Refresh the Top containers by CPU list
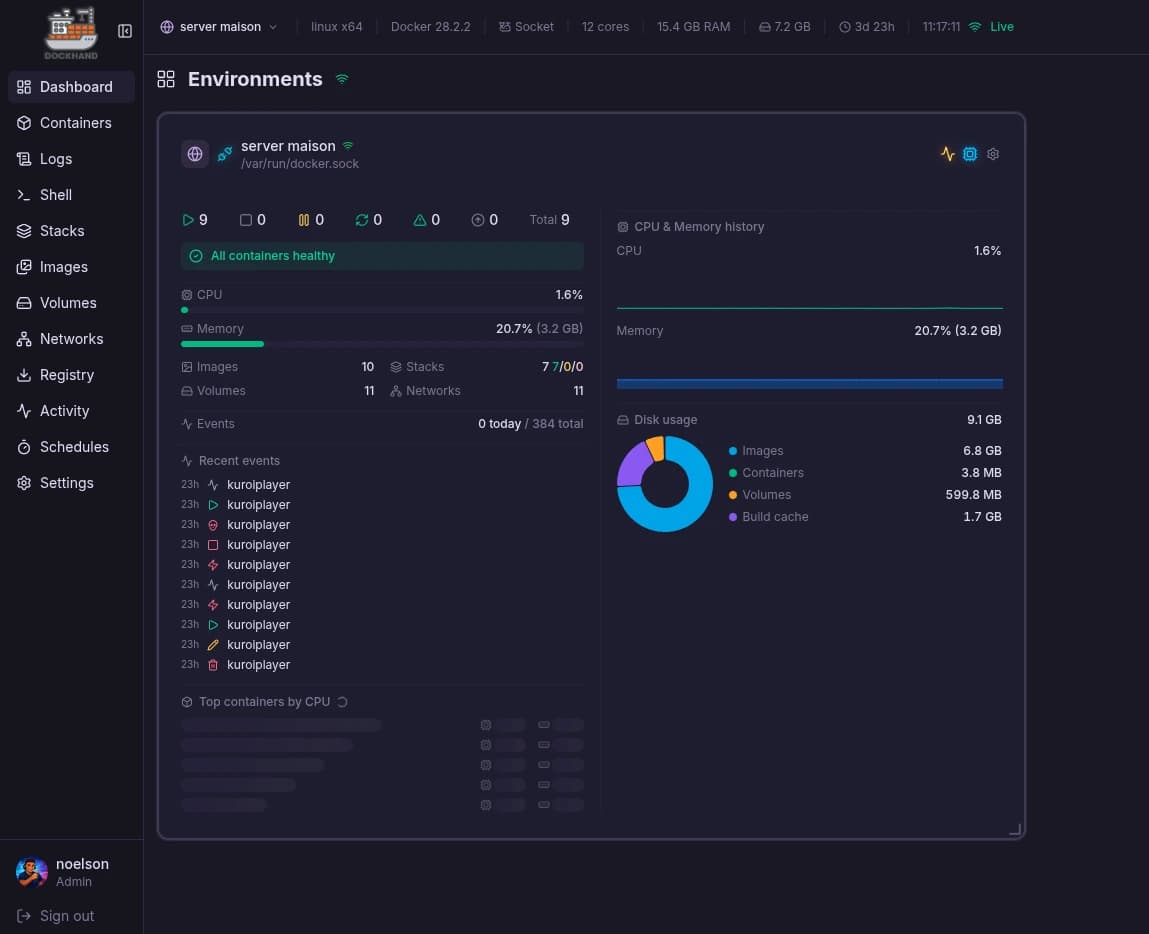 (342, 702)
